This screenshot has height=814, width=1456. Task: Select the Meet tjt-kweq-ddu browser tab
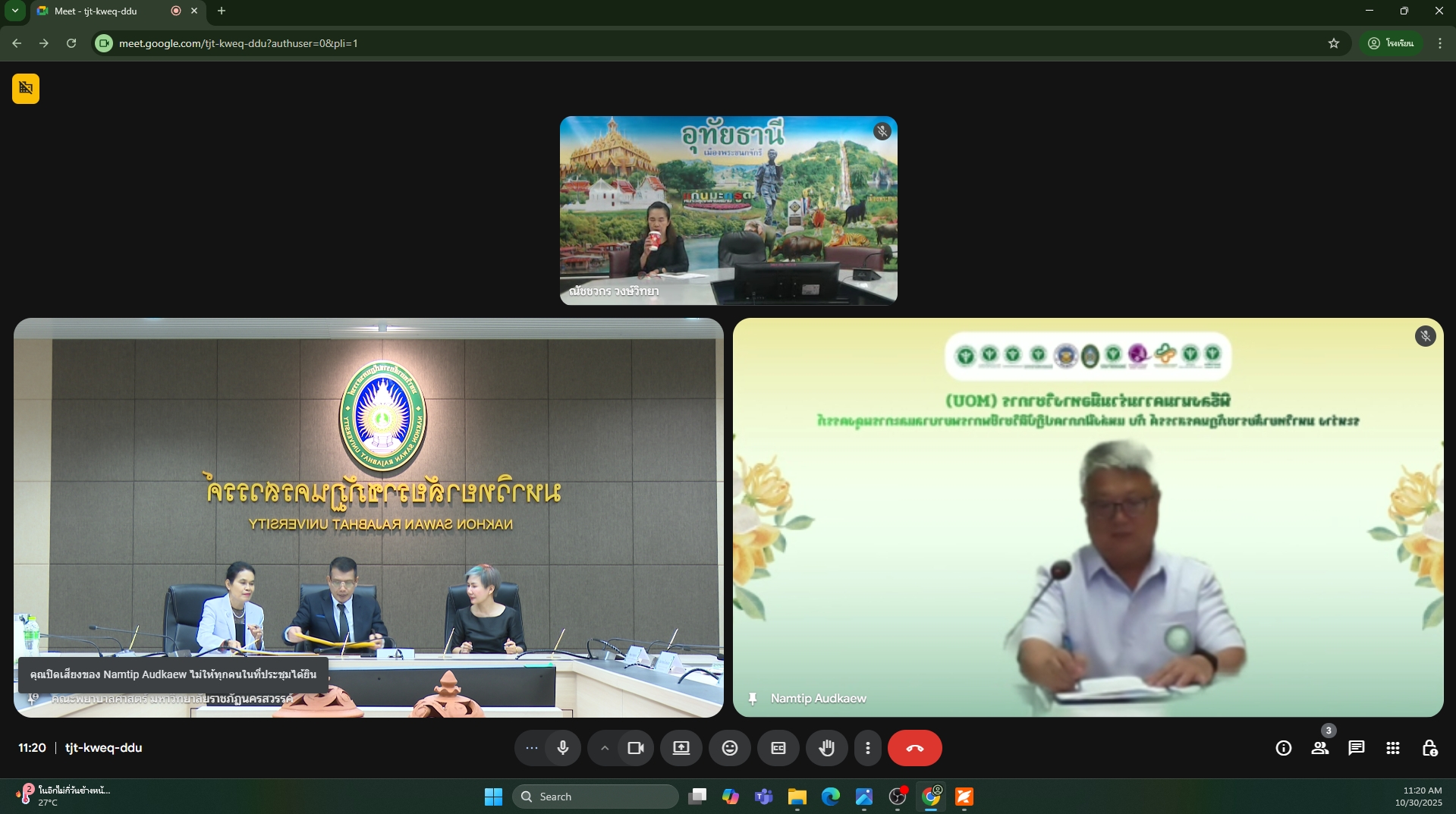point(106,11)
